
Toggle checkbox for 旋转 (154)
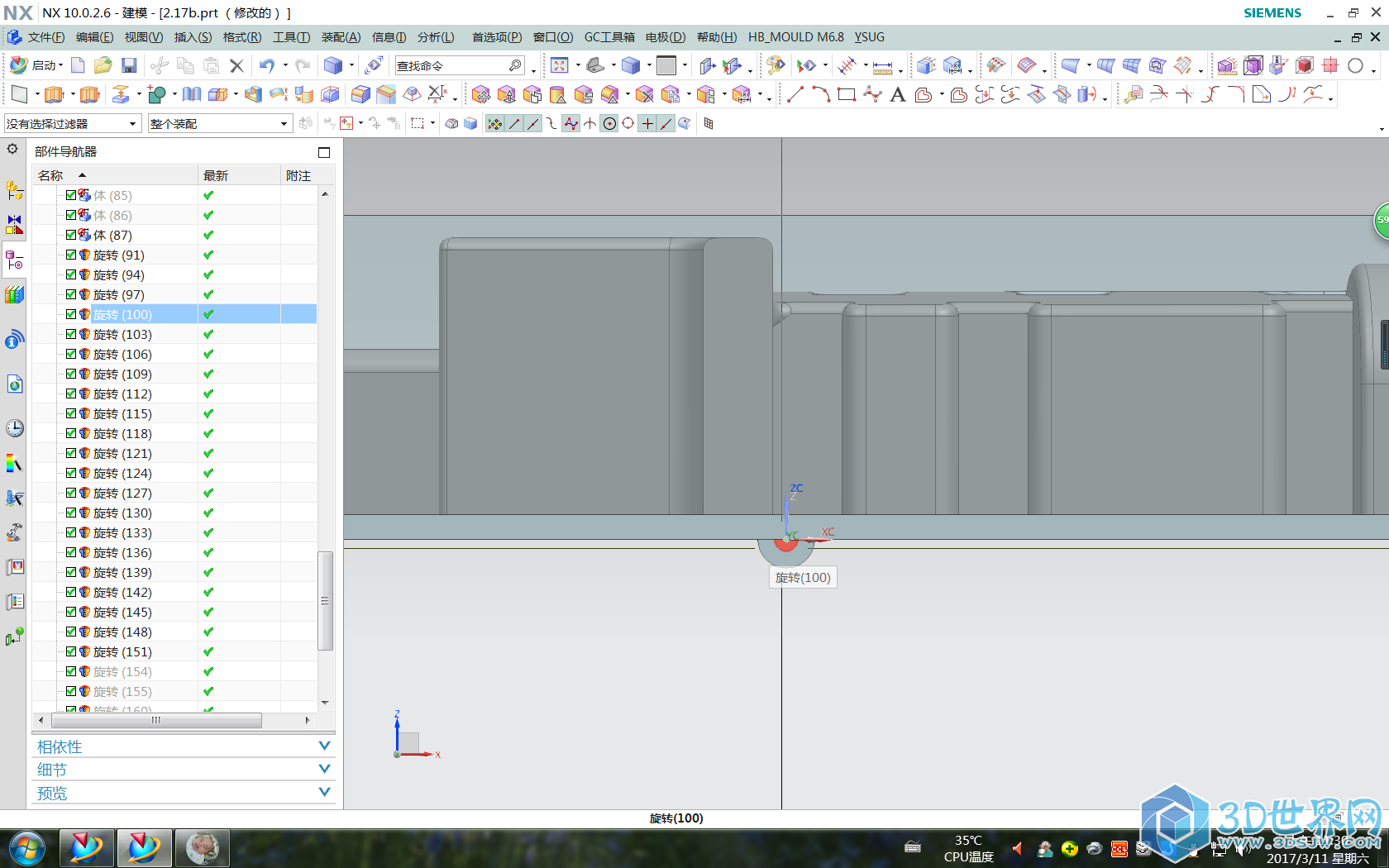[71, 671]
